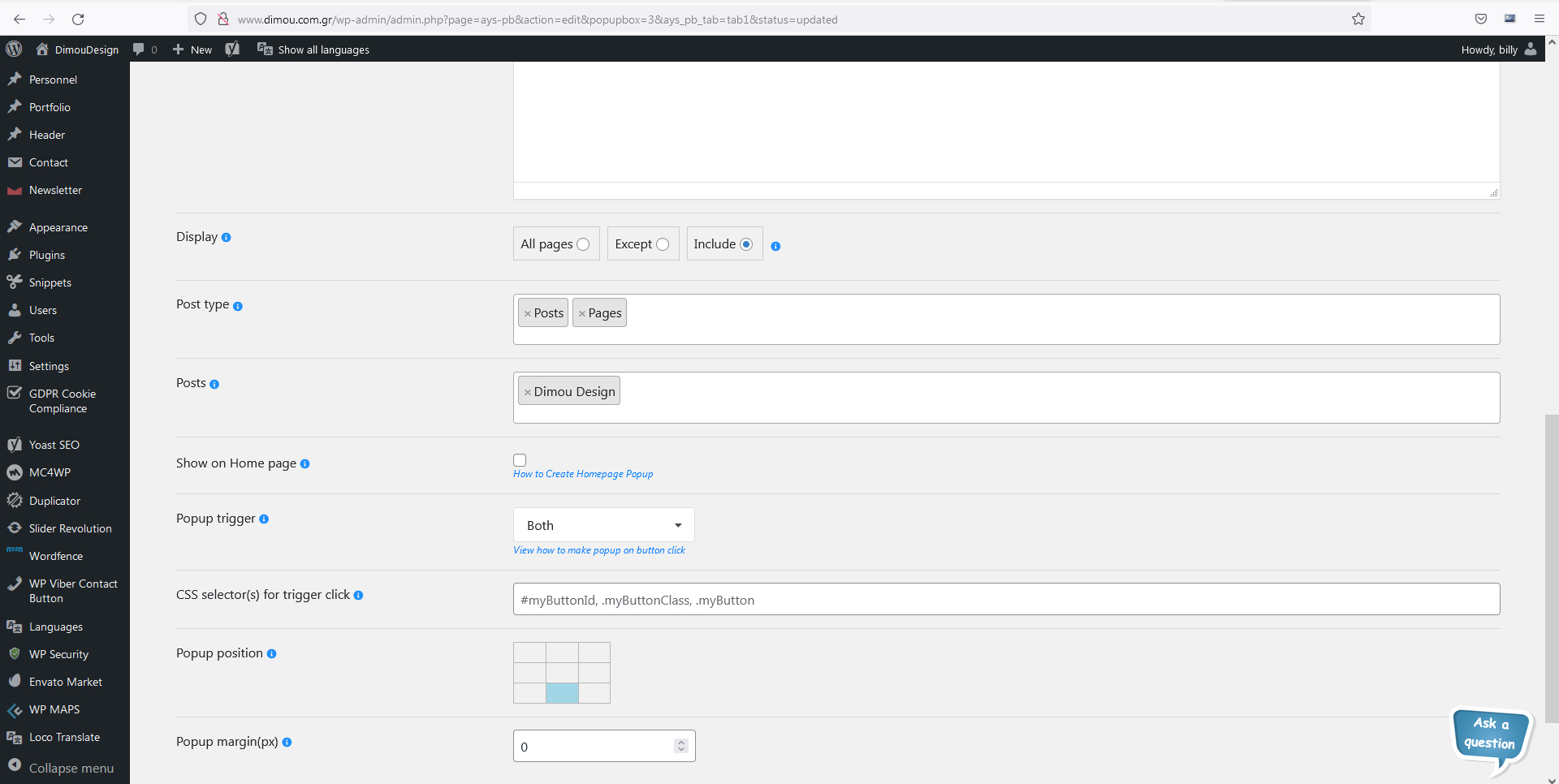Open the Loco Translate menu
The width and height of the screenshot is (1559, 784).
click(65, 737)
